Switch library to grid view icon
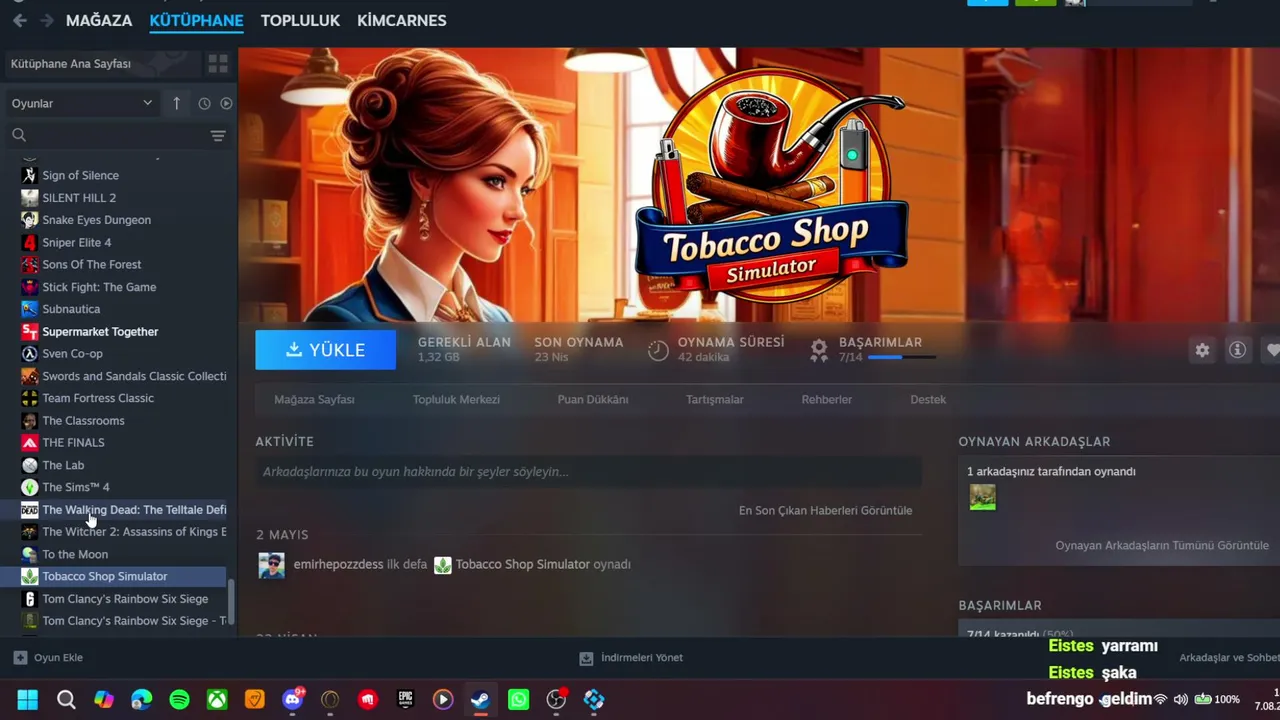Viewport: 1280px width, 720px height. point(218,64)
